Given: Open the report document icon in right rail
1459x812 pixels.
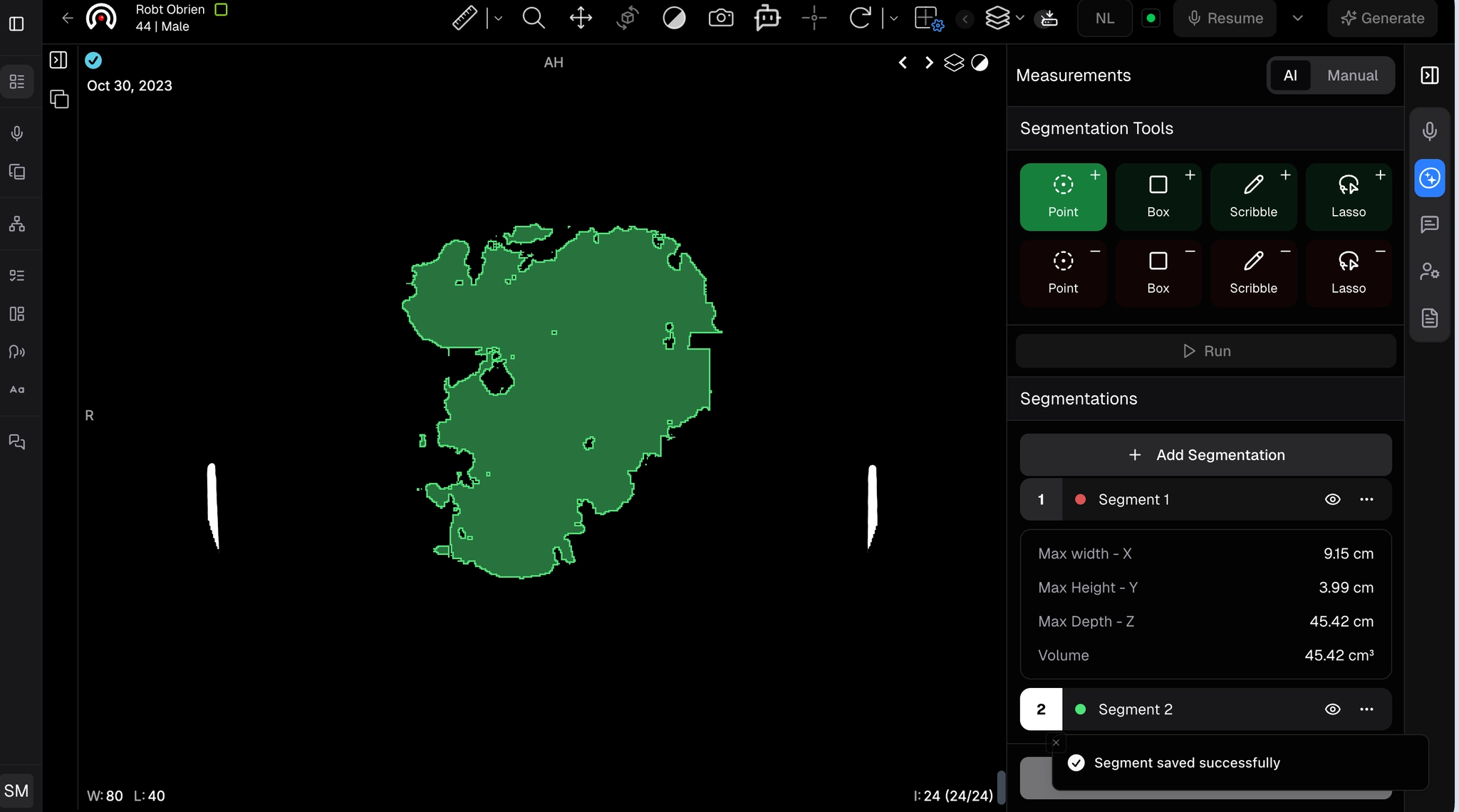Looking at the screenshot, I should (1429, 318).
